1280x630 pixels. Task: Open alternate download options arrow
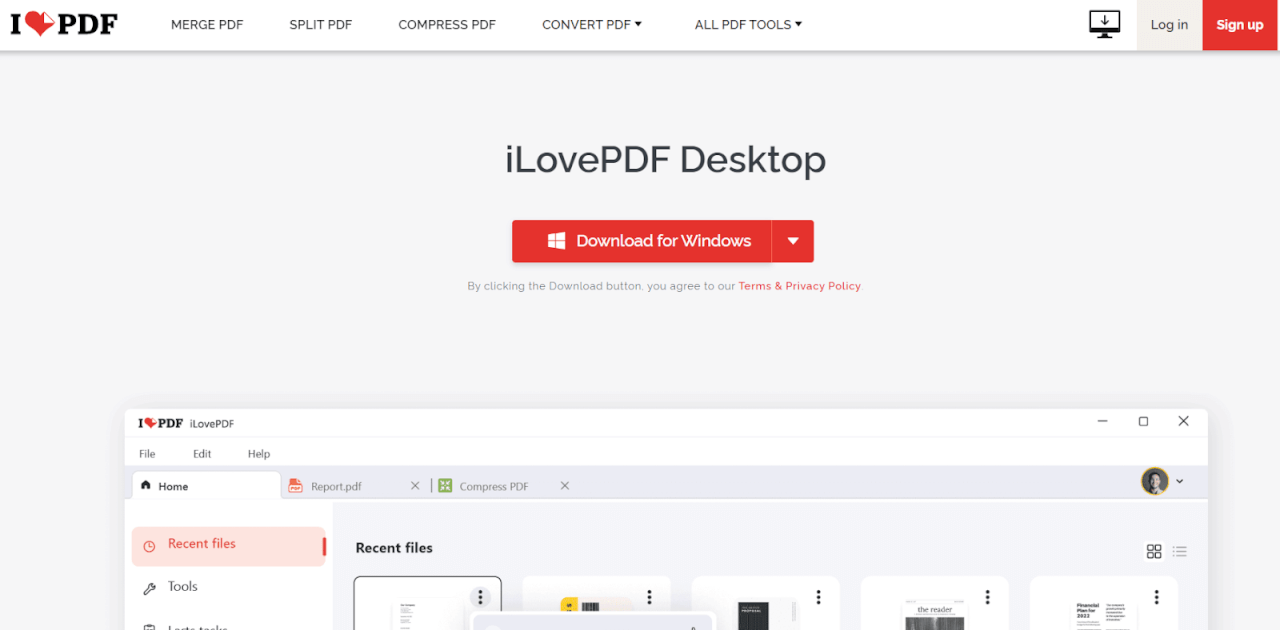[792, 241]
